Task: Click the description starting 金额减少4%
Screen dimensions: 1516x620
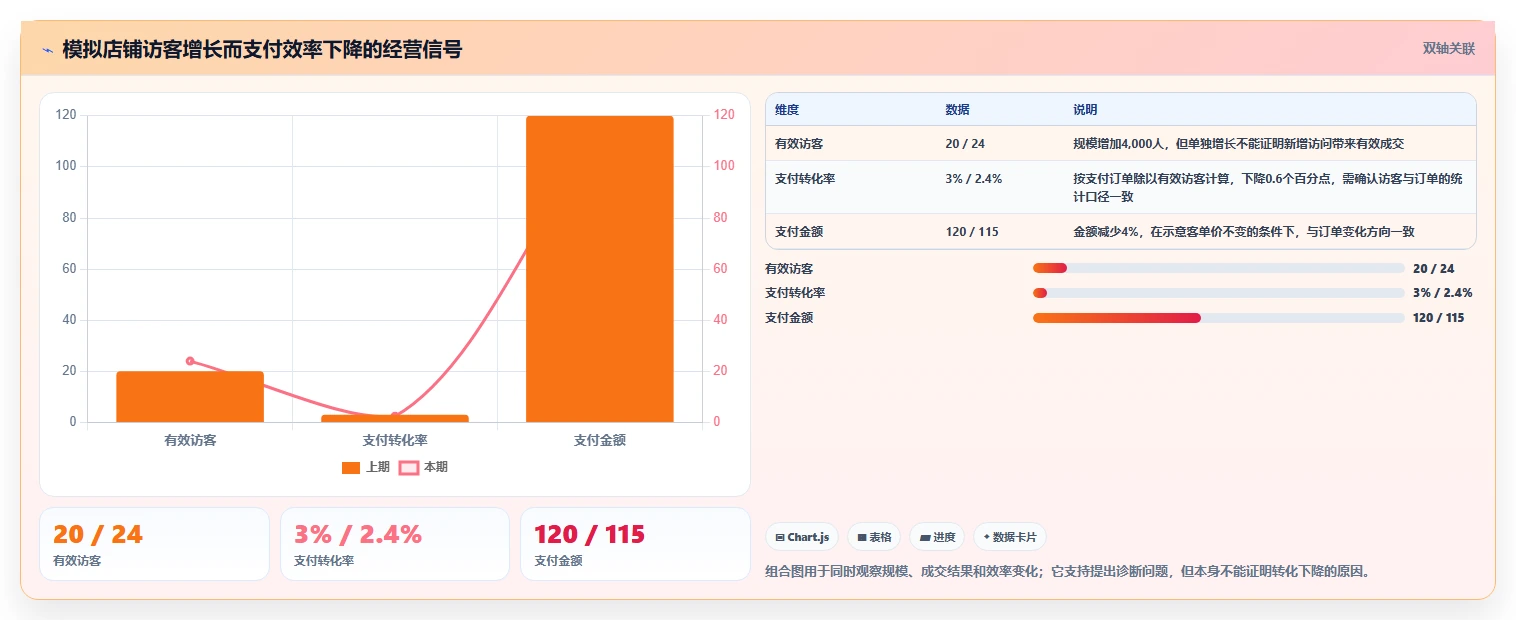Action: click(1244, 232)
